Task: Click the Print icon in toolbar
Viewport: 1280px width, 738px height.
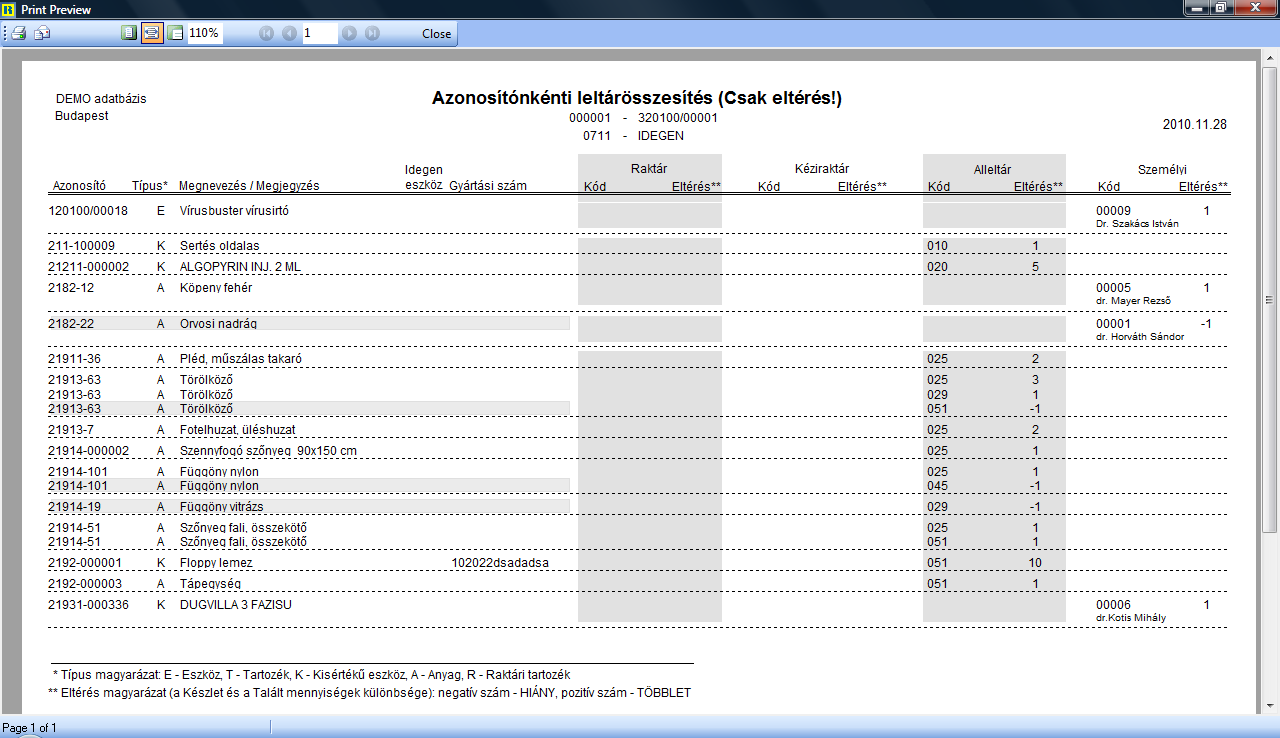Action: pos(18,33)
